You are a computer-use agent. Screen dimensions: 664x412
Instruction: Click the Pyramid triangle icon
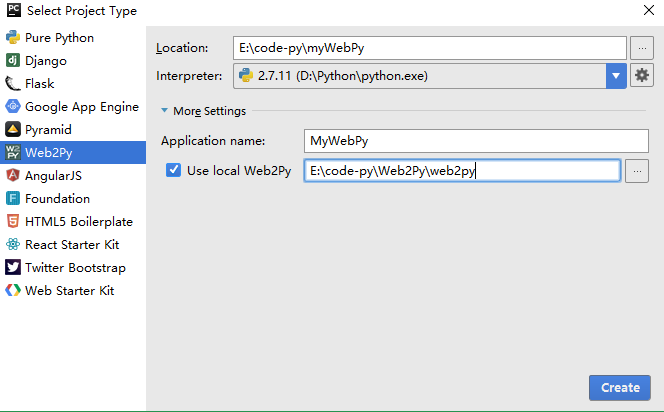13,129
